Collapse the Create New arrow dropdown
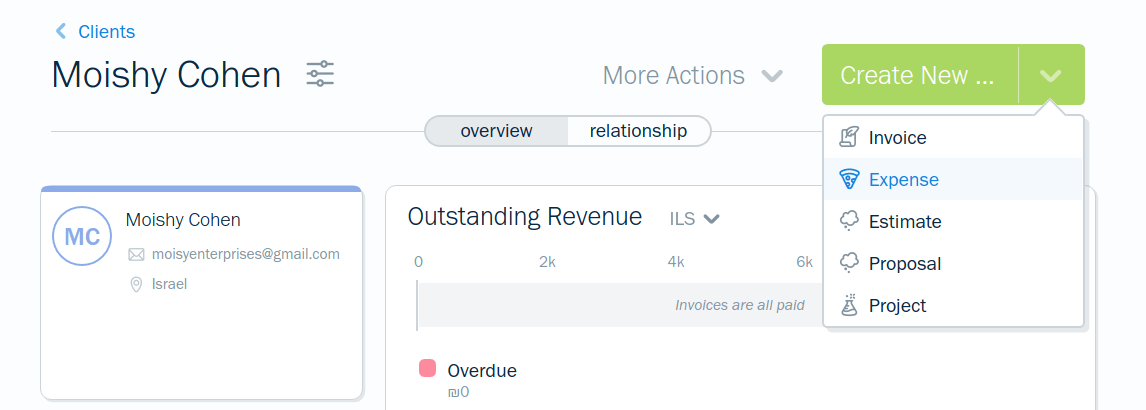The width and height of the screenshot is (1146, 410). pos(1050,76)
